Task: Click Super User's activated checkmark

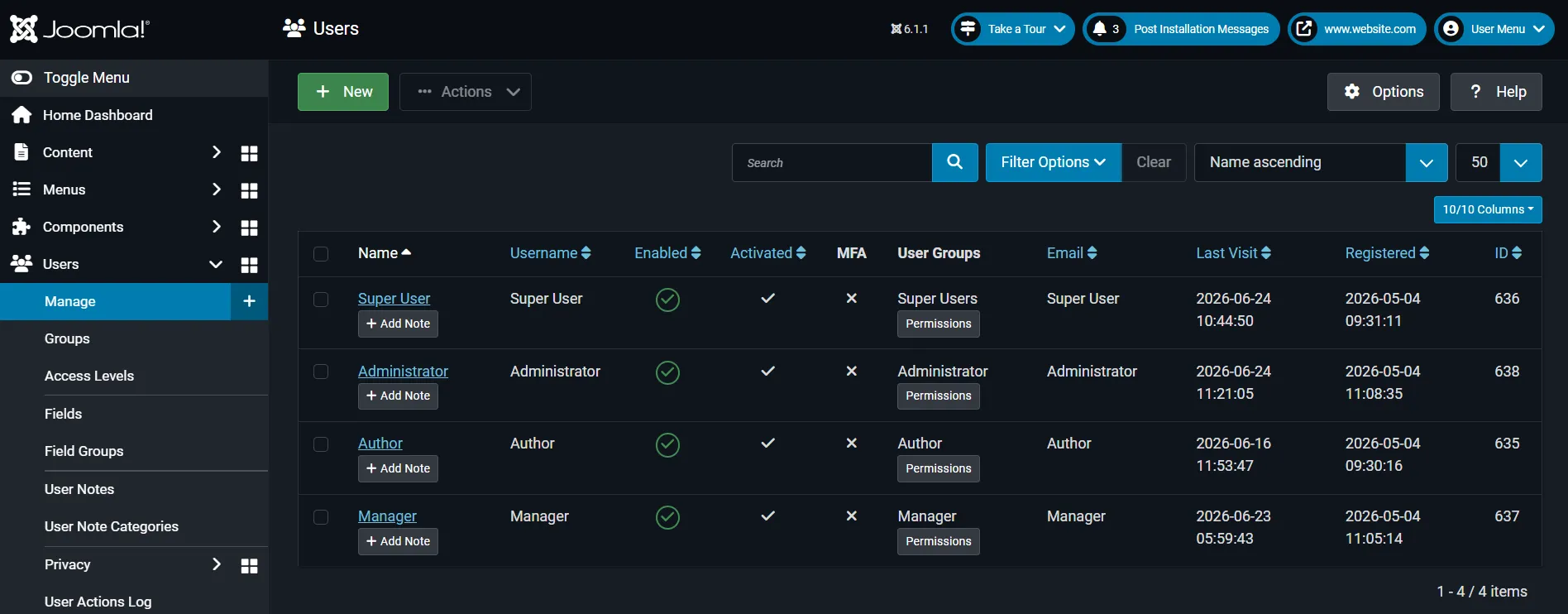Action: [x=767, y=298]
